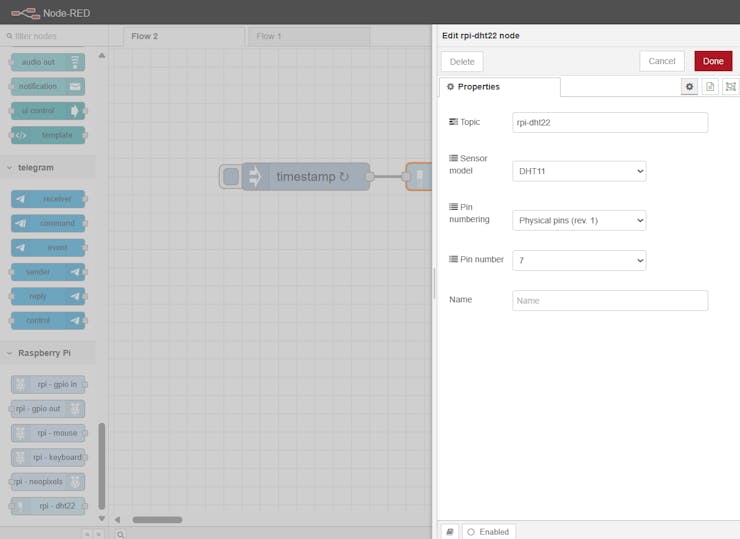Select the telegram receiver node
The width and height of the screenshot is (740, 539).
tap(48, 199)
